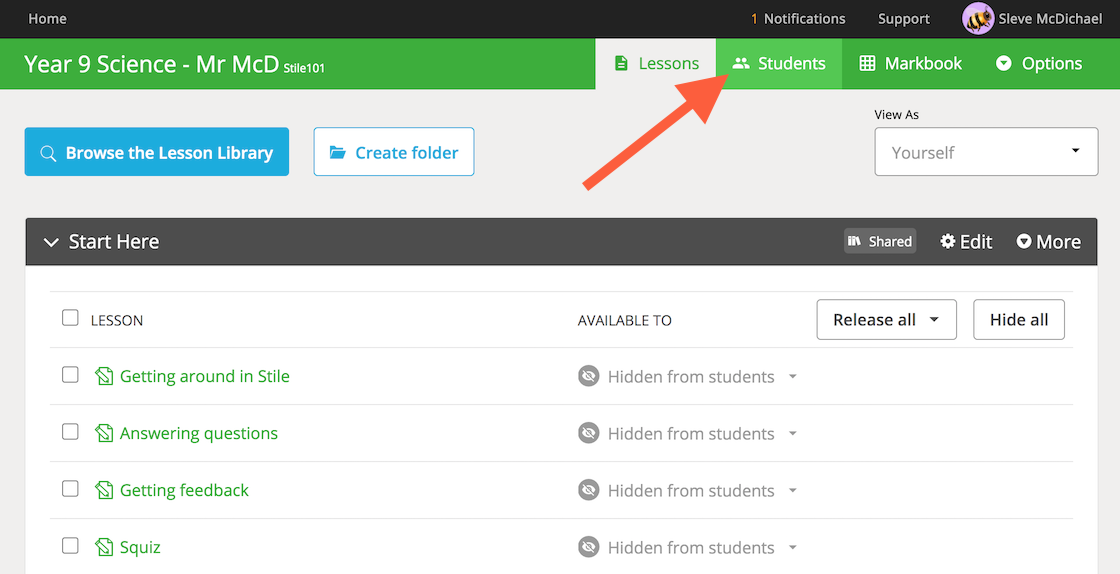Open the Release all dropdown arrow
This screenshot has height=574, width=1120.
pos(934,320)
